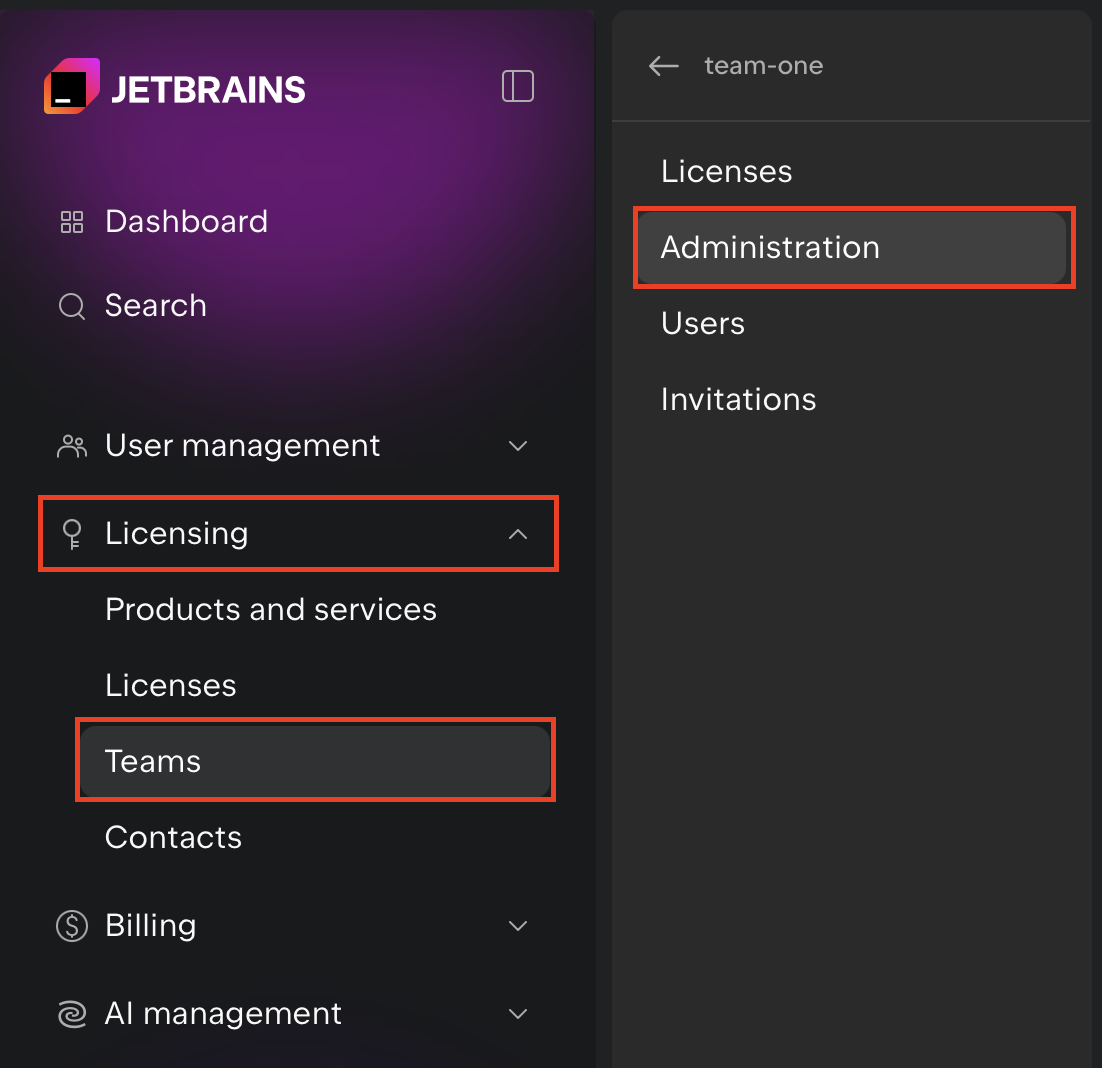
Task: Open Products and services page
Action: click(x=270, y=610)
